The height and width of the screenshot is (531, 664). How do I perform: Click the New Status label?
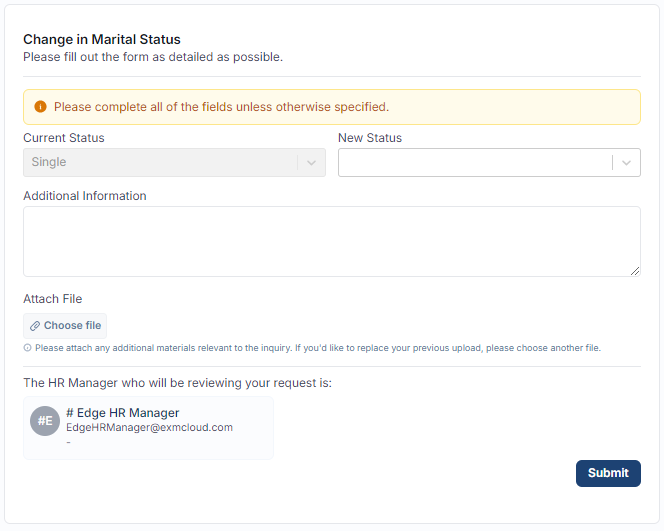click(370, 138)
